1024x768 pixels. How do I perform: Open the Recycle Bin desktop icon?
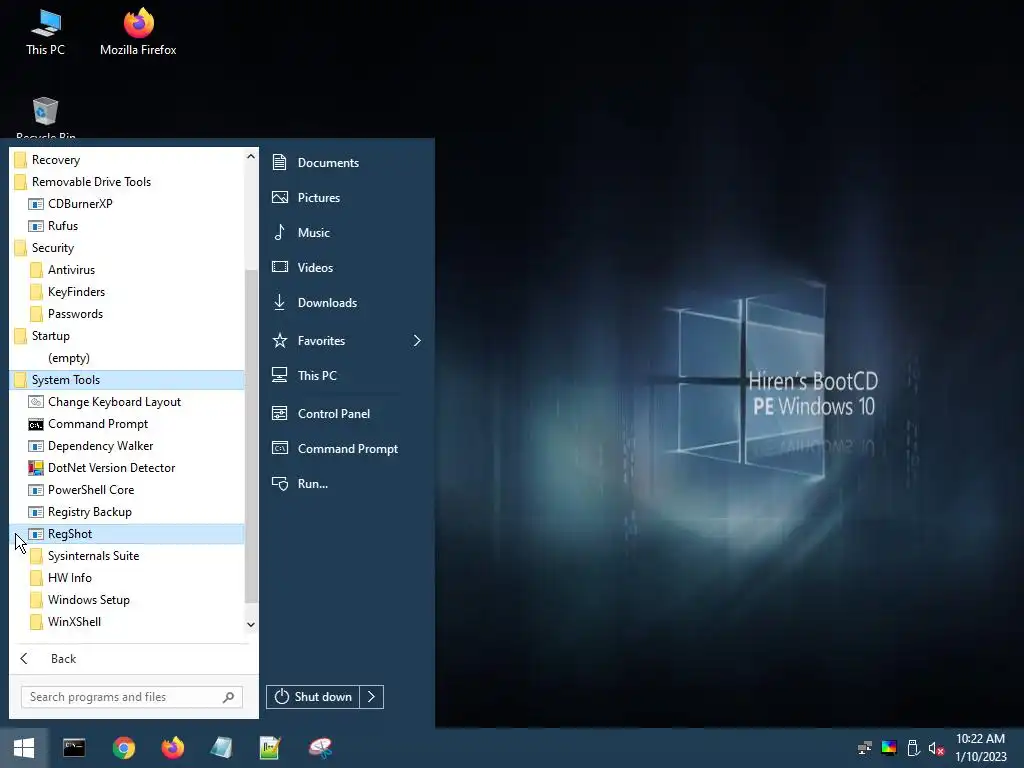click(x=45, y=118)
